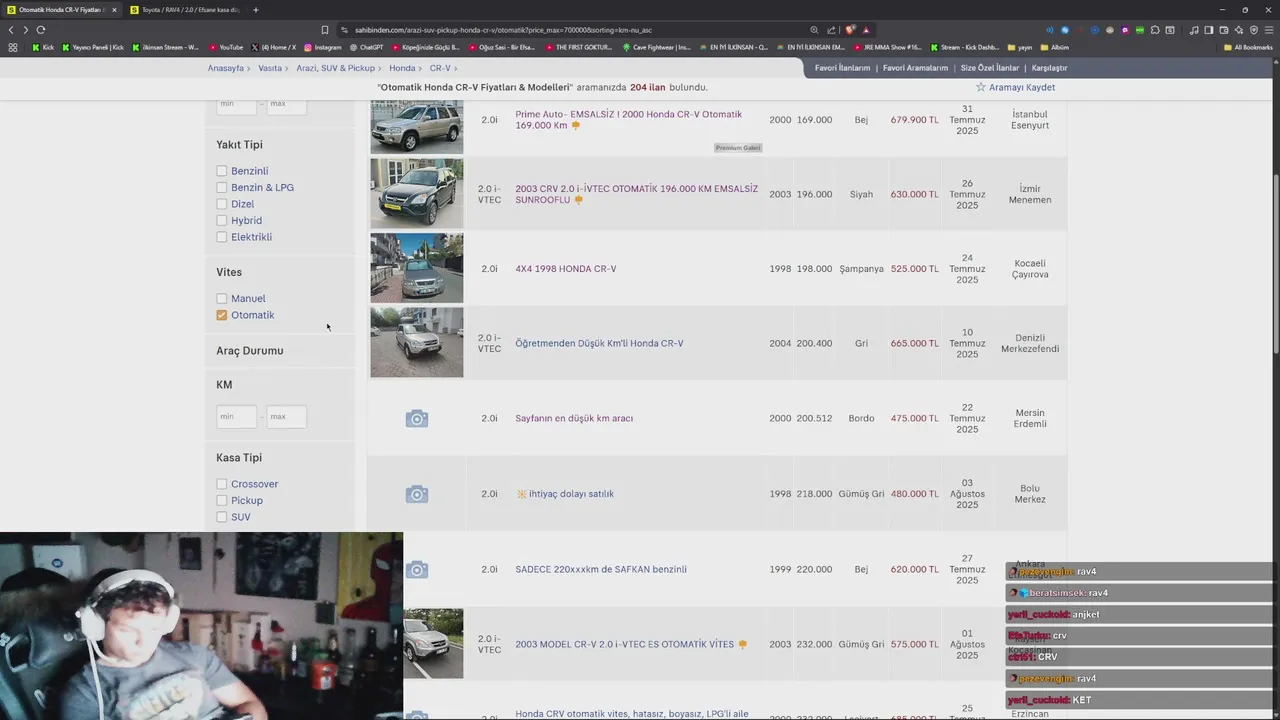Open the media control music note icon
1280x720 pixels.
1195,30
